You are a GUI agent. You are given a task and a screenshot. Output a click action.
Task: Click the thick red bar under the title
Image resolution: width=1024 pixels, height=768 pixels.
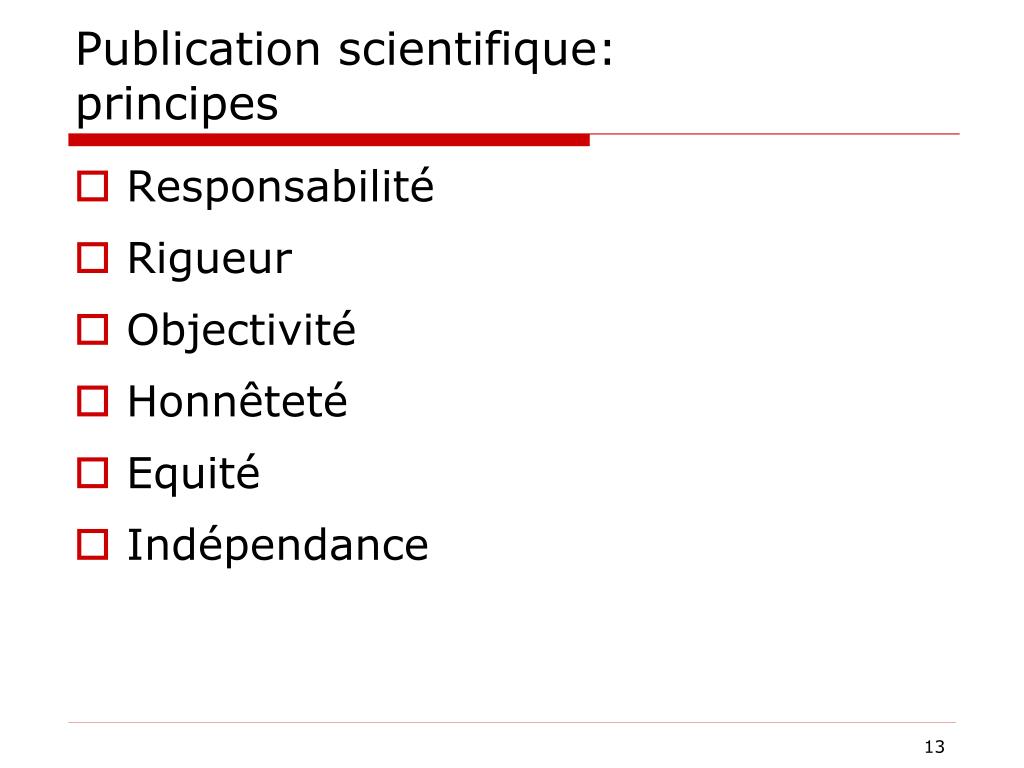coord(329,140)
